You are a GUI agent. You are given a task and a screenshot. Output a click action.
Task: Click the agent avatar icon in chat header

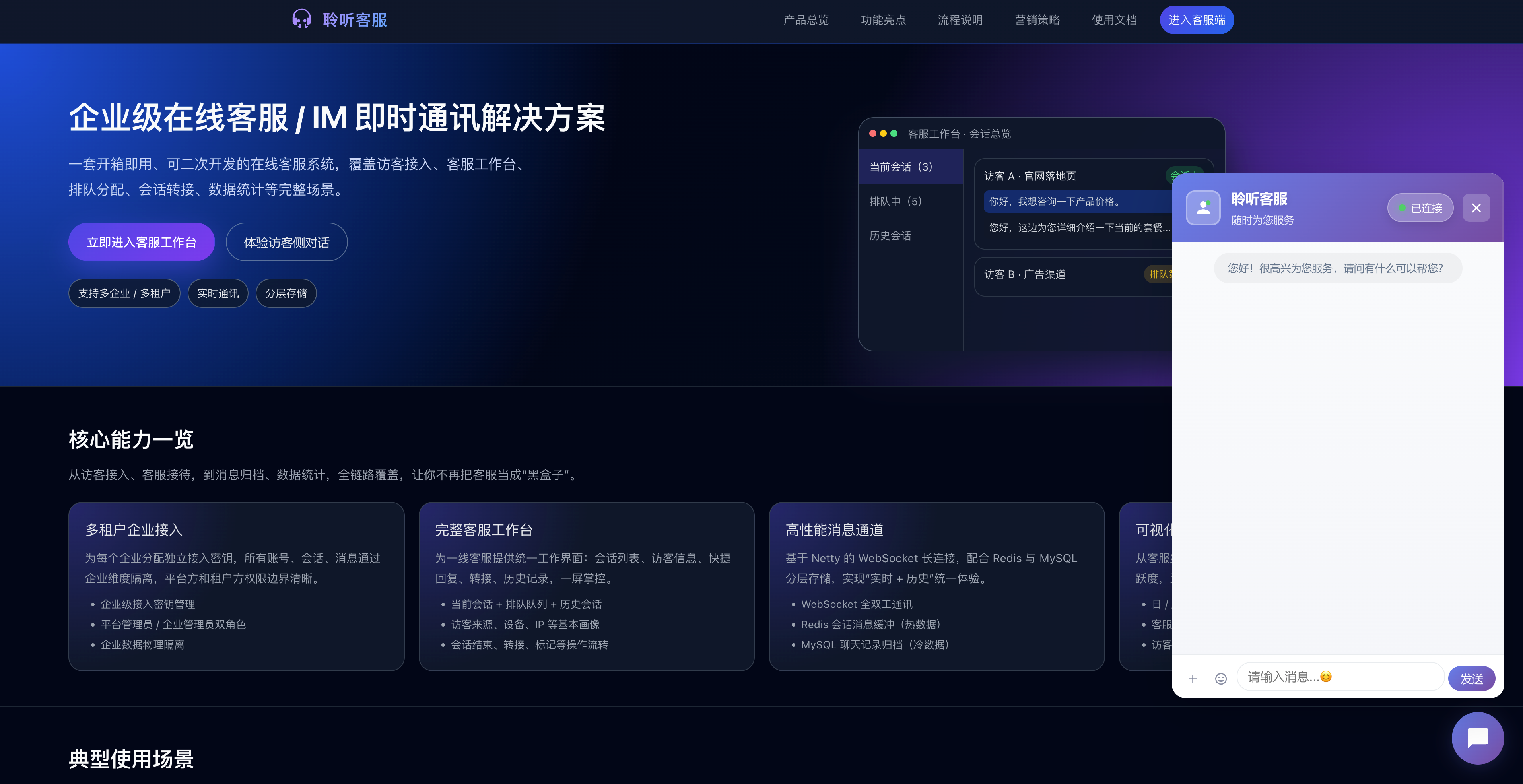click(x=1202, y=208)
